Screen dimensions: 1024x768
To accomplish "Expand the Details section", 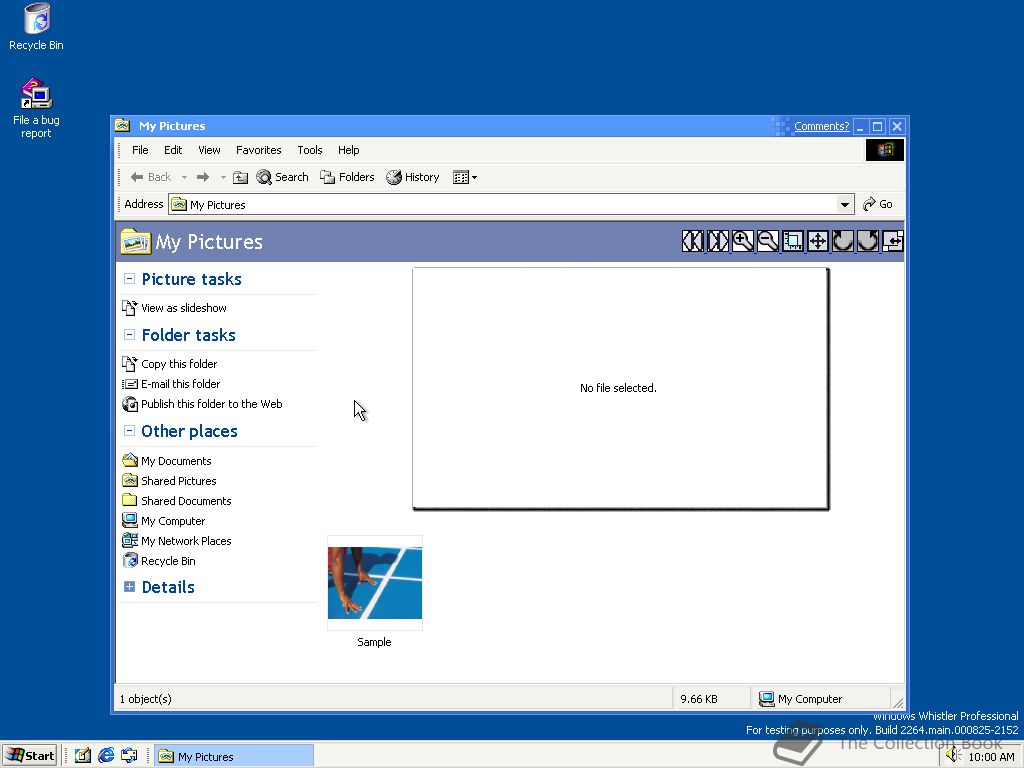I will pyautogui.click(x=129, y=586).
